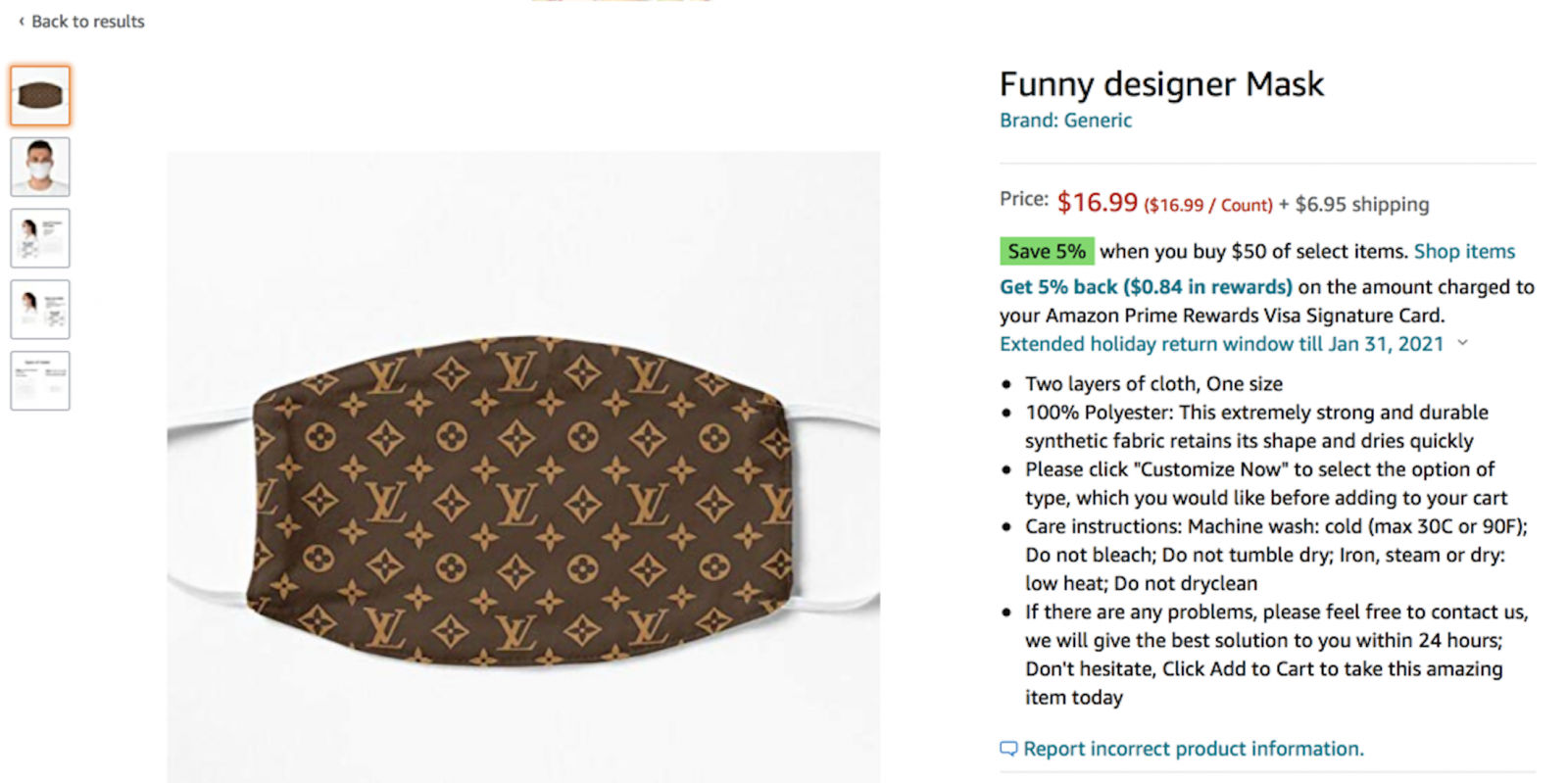Report incorrect product information
1568x783 pixels.
(1194, 748)
